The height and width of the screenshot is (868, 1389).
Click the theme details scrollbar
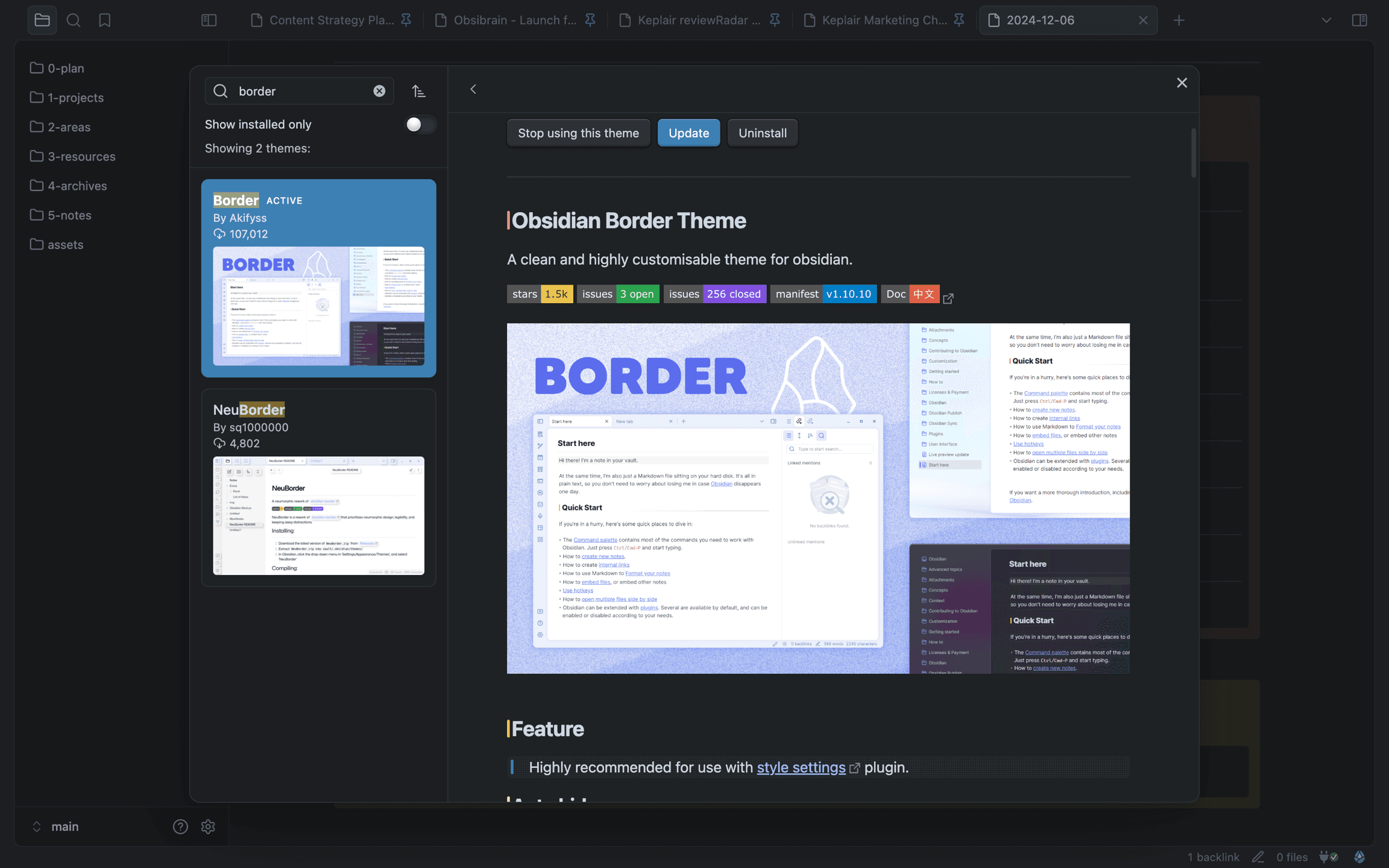[x=1193, y=153]
